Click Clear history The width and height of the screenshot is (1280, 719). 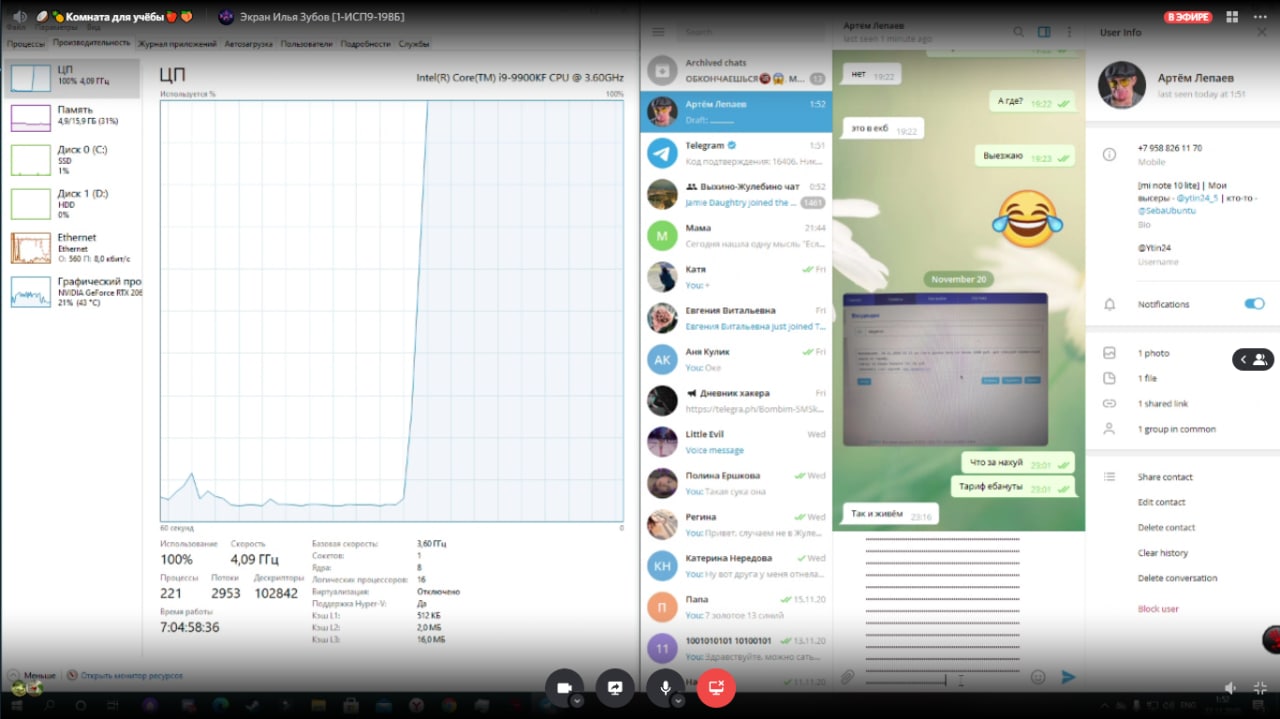point(1163,553)
